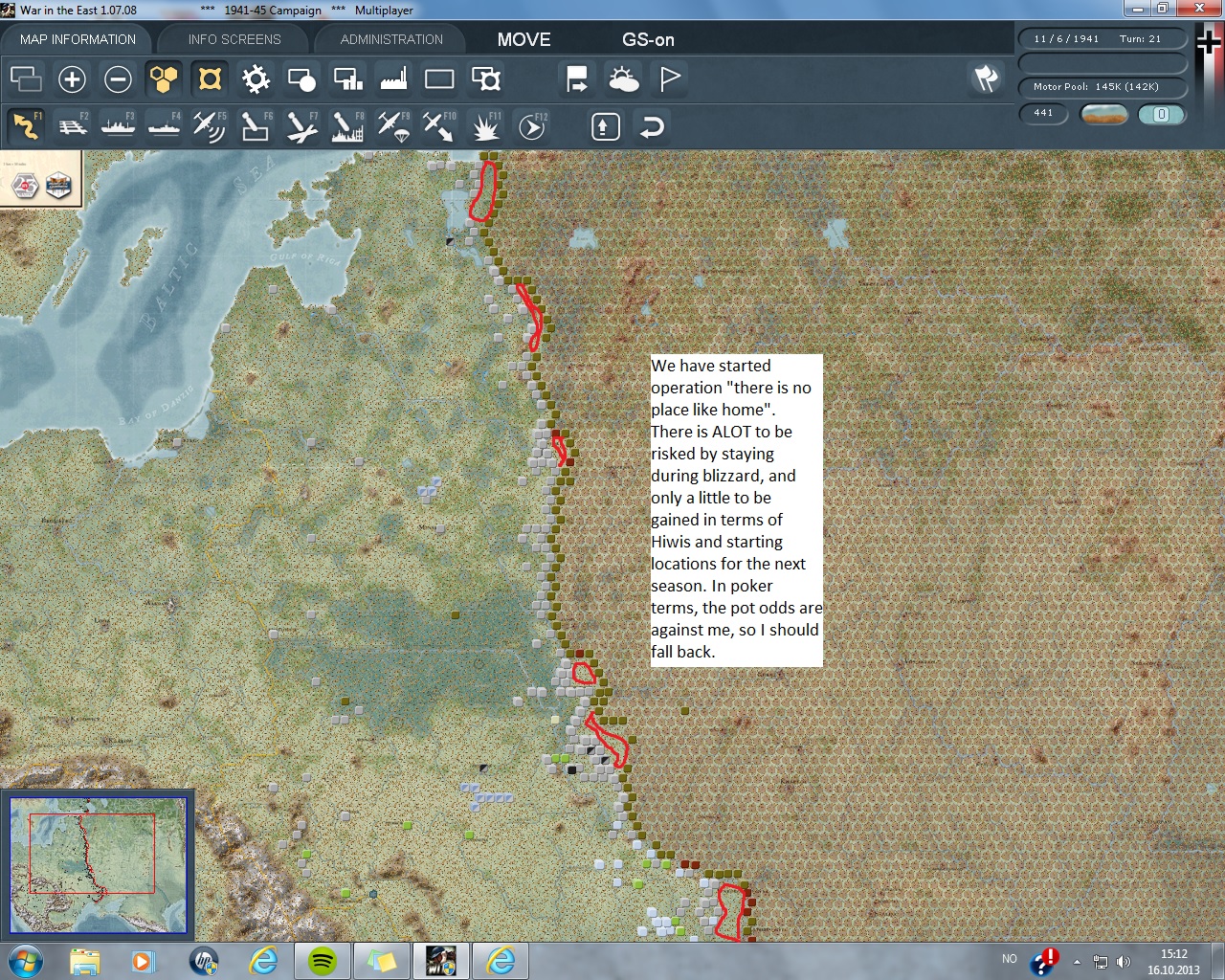The width and height of the screenshot is (1225, 980).
Task: Click the F11 build fortification icon
Action: (x=486, y=126)
